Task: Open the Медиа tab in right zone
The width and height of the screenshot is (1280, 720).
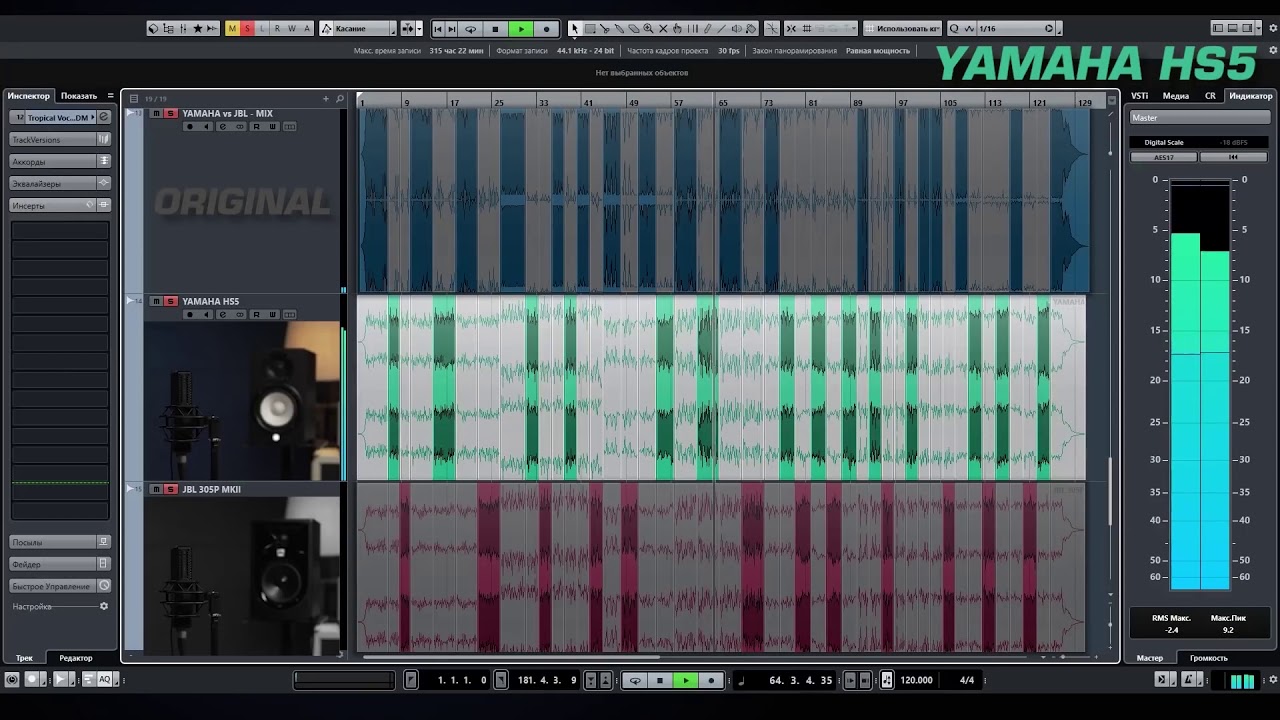Action: [1176, 96]
